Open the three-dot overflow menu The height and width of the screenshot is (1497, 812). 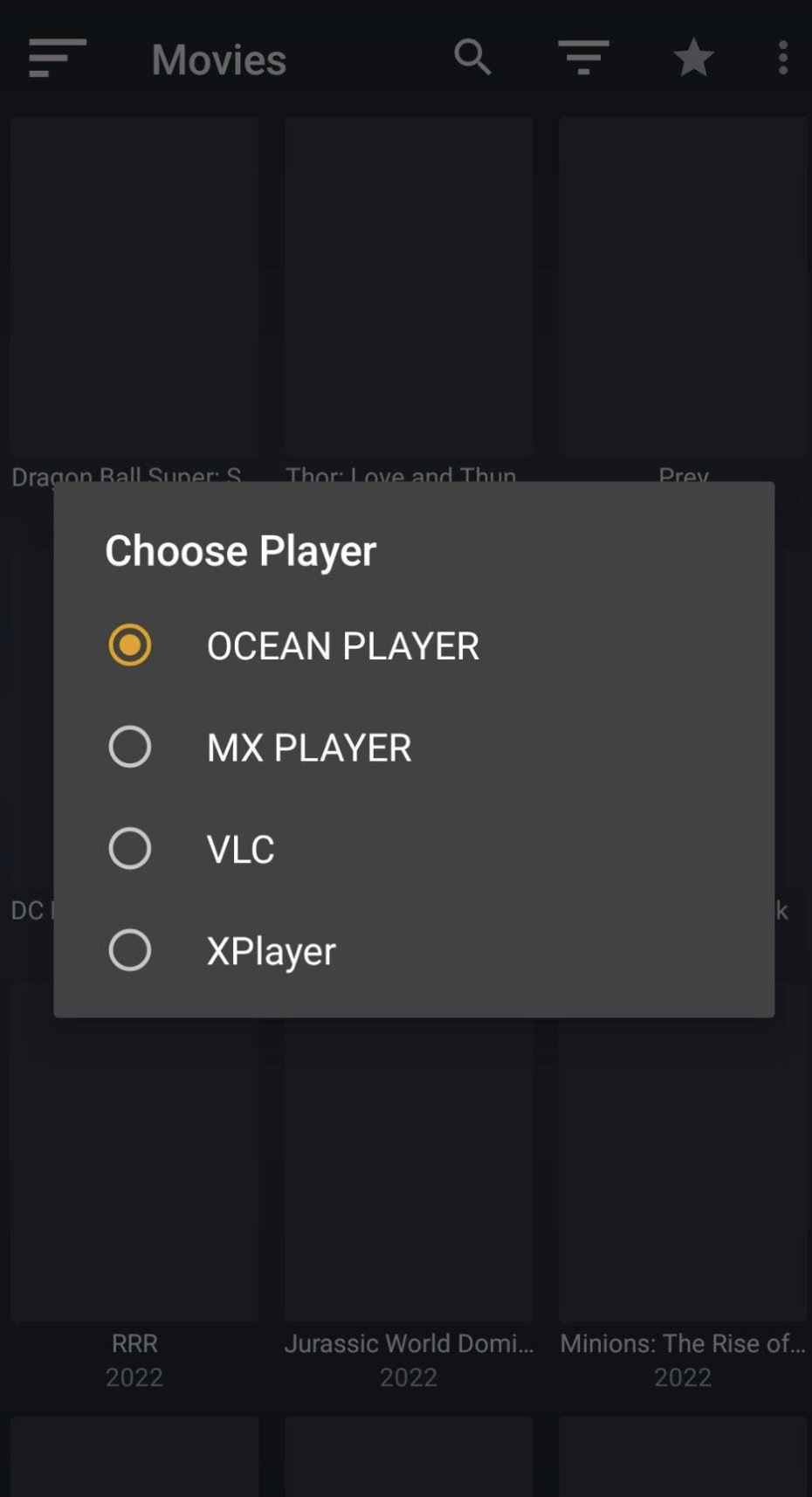pos(781,57)
